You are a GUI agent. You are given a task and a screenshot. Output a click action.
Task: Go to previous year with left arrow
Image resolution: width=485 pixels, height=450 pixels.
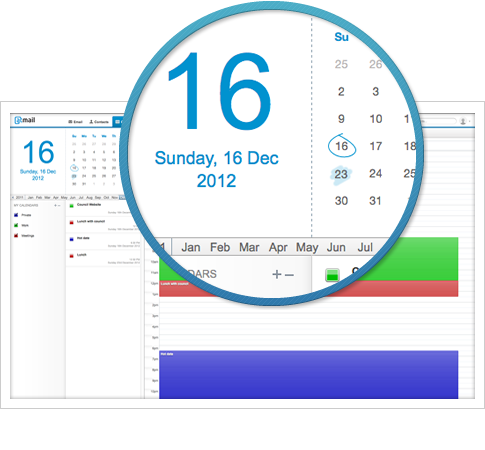pos(13,198)
